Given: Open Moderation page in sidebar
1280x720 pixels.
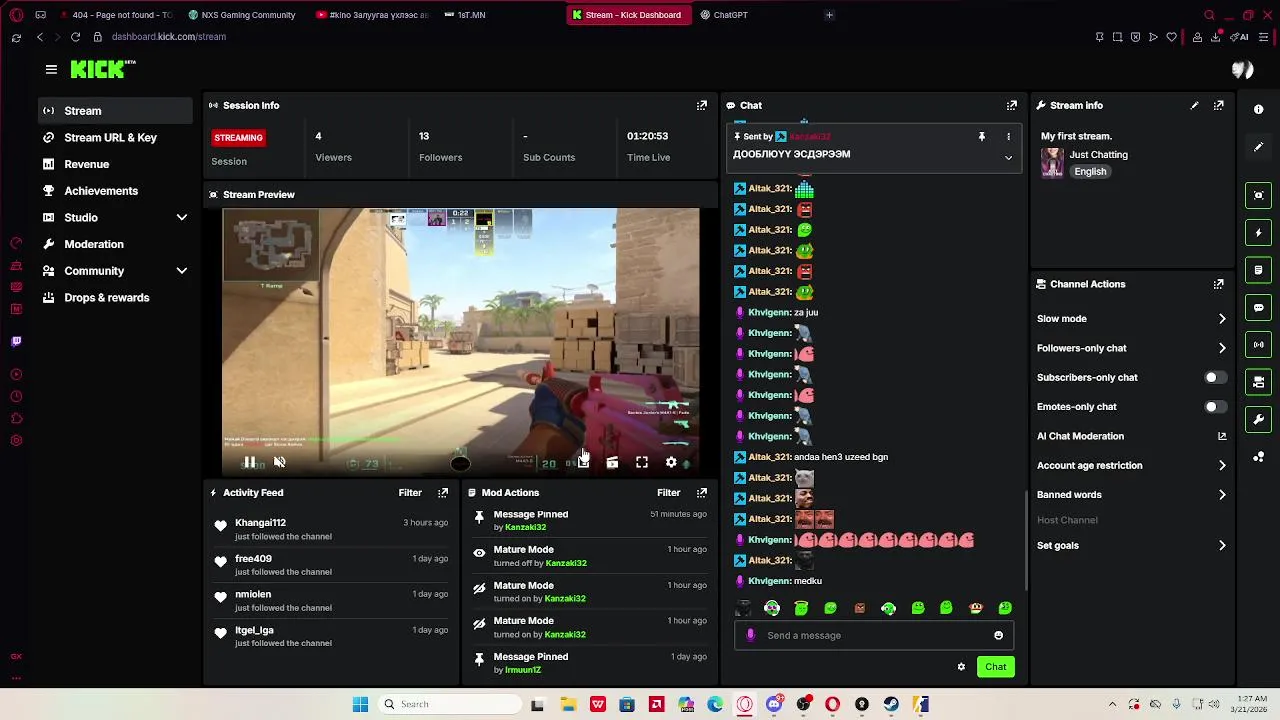Looking at the screenshot, I should (115, 244).
